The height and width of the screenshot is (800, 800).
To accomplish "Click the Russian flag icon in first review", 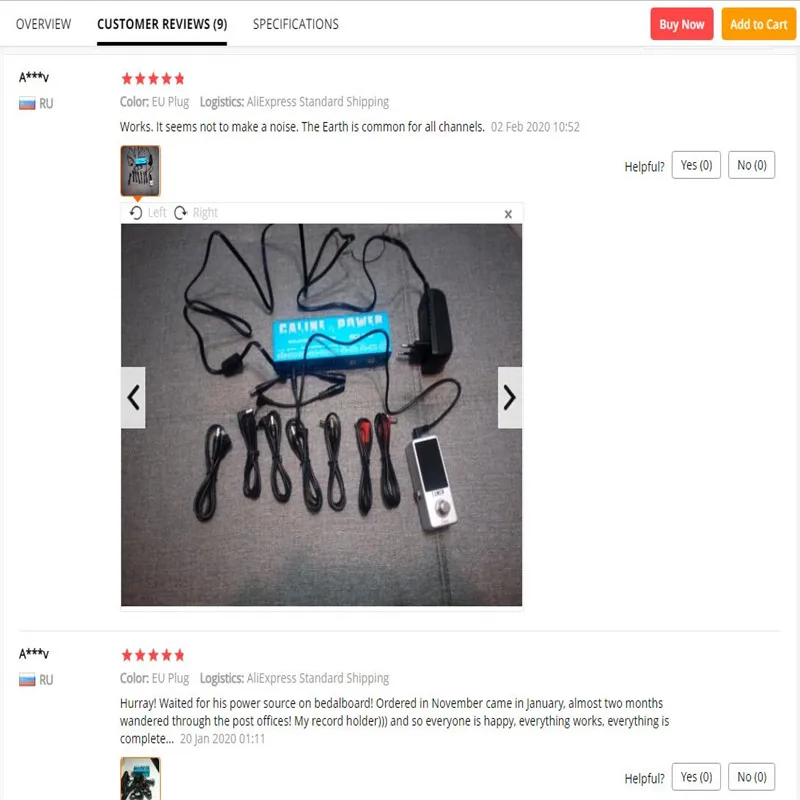I will [x=27, y=104].
